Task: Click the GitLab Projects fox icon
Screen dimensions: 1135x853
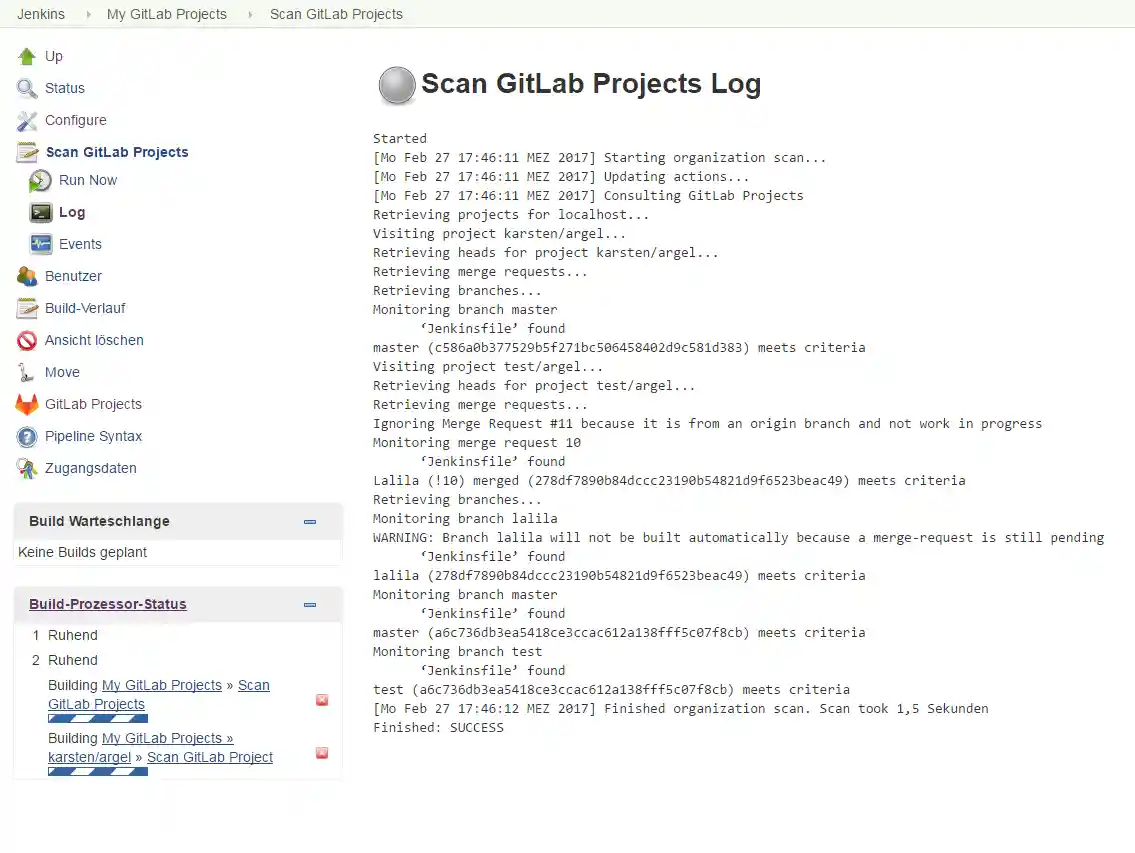Action: click(x=27, y=405)
